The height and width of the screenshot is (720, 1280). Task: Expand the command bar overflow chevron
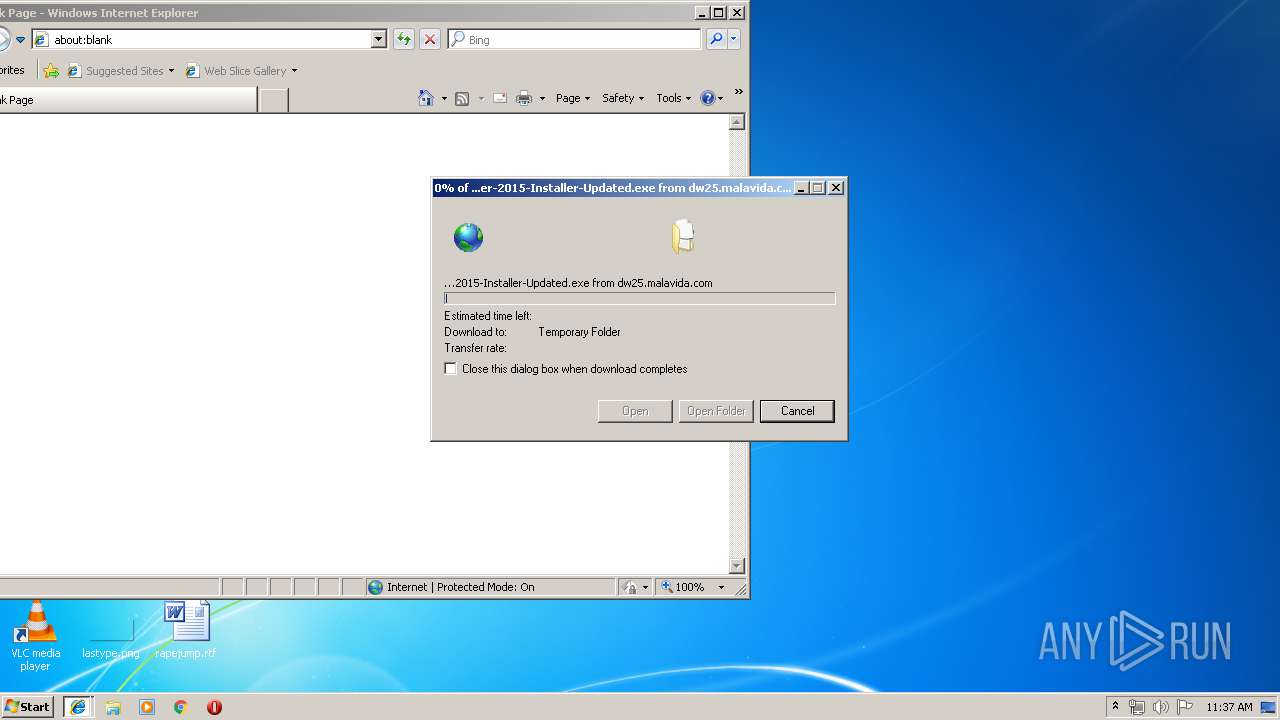tap(739, 92)
